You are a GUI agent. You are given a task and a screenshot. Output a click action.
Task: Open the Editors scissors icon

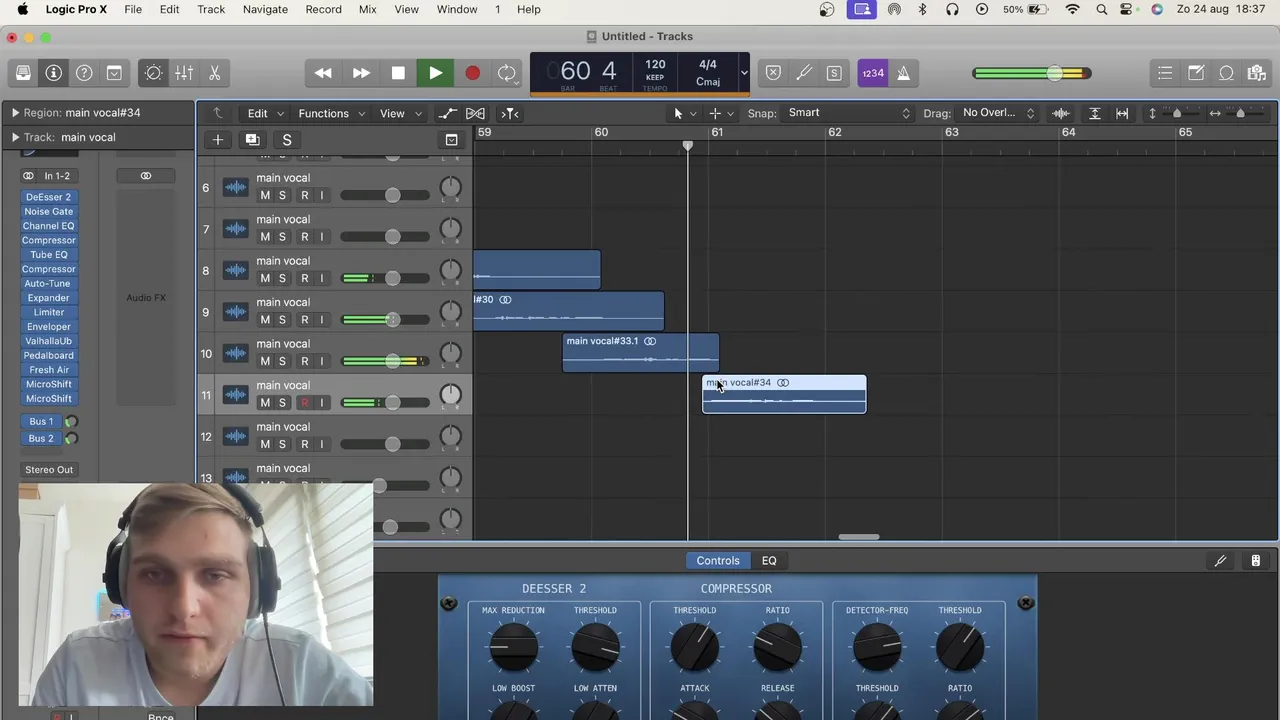click(214, 73)
